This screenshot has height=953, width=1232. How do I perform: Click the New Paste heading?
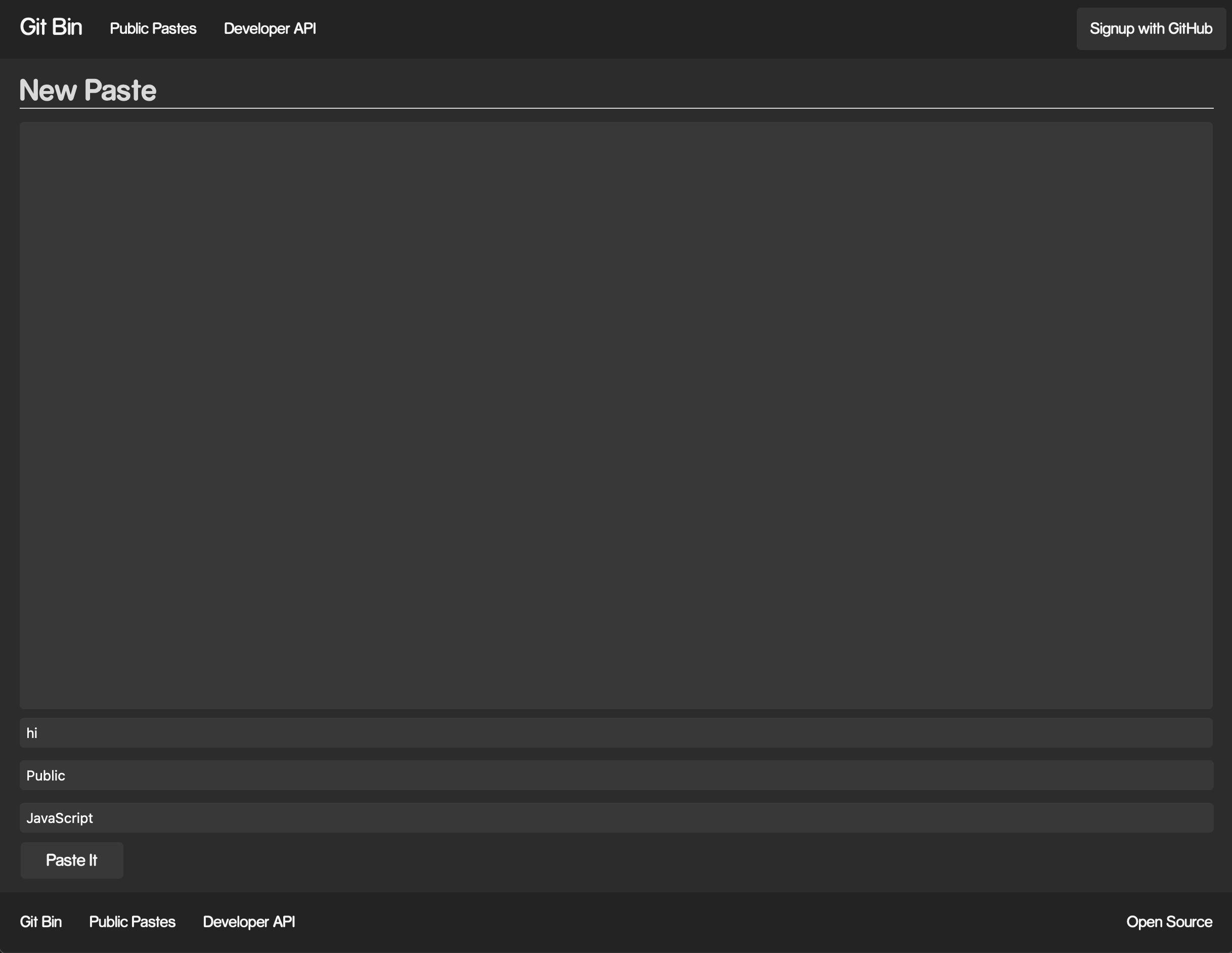tap(88, 90)
